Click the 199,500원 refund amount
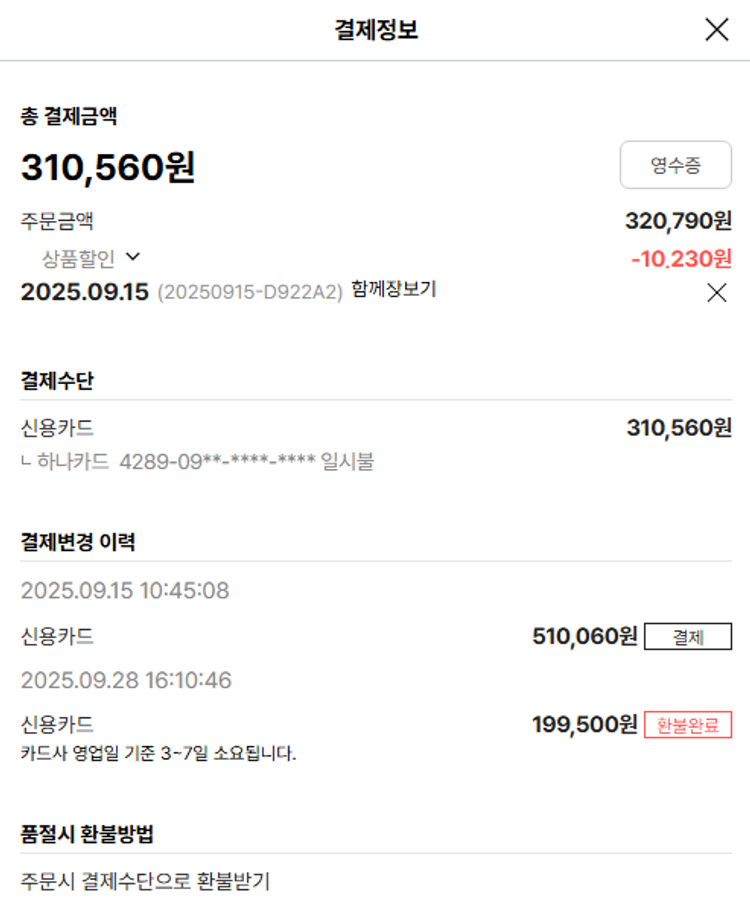The image size is (750, 907). click(x=585, y=724)
